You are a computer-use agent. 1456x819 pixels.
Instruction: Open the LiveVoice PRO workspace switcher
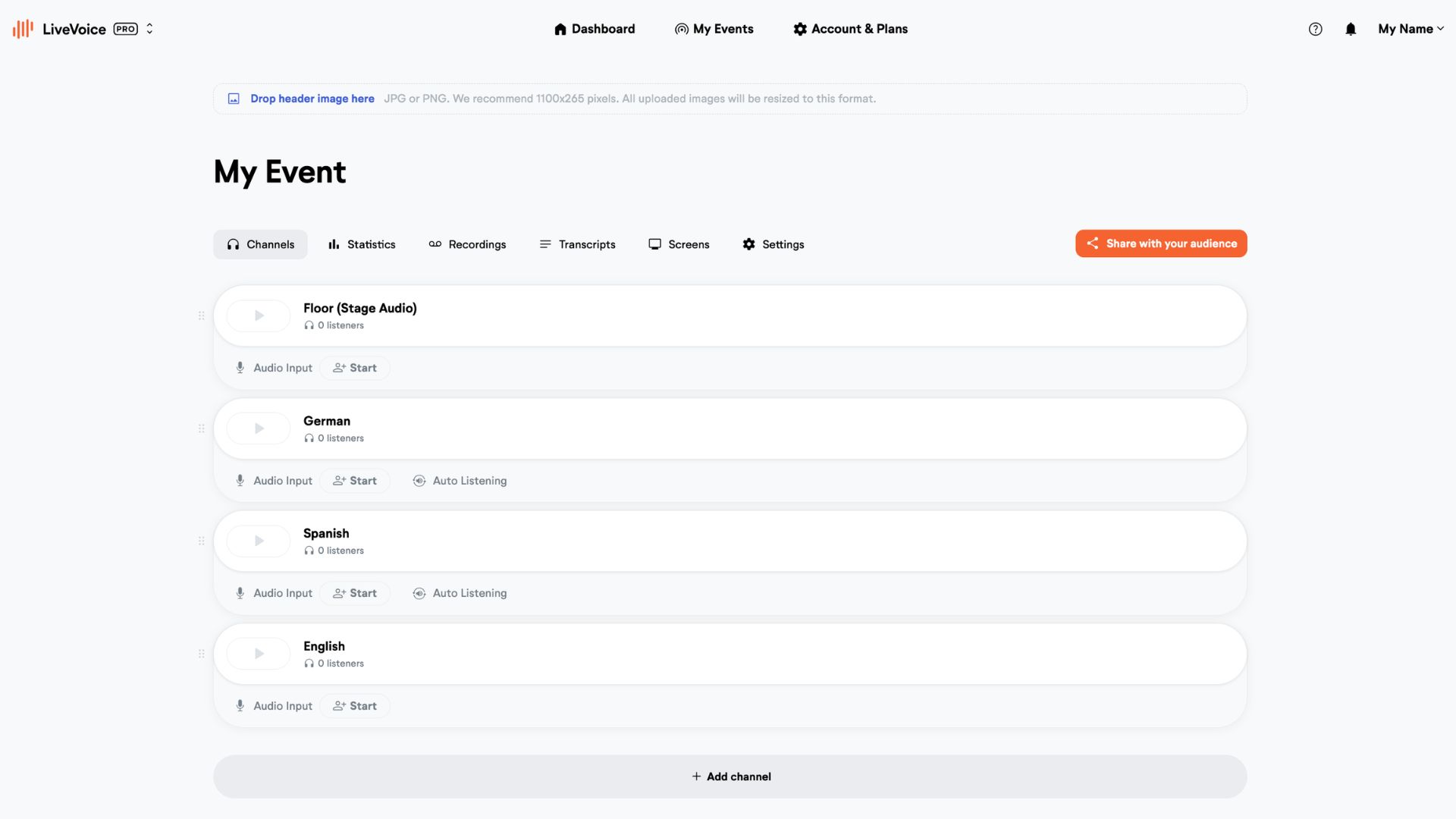[x=149, y=29]
